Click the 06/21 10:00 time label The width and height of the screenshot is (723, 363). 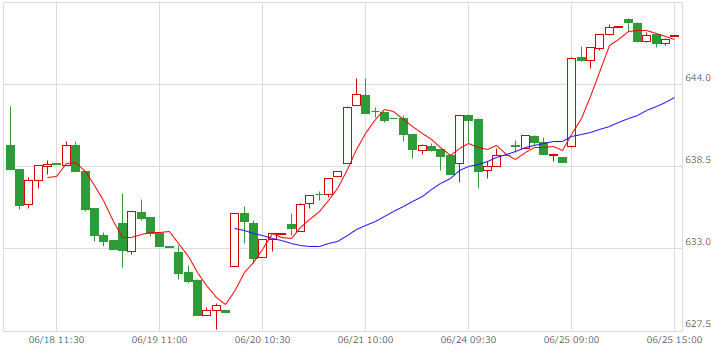366,340
